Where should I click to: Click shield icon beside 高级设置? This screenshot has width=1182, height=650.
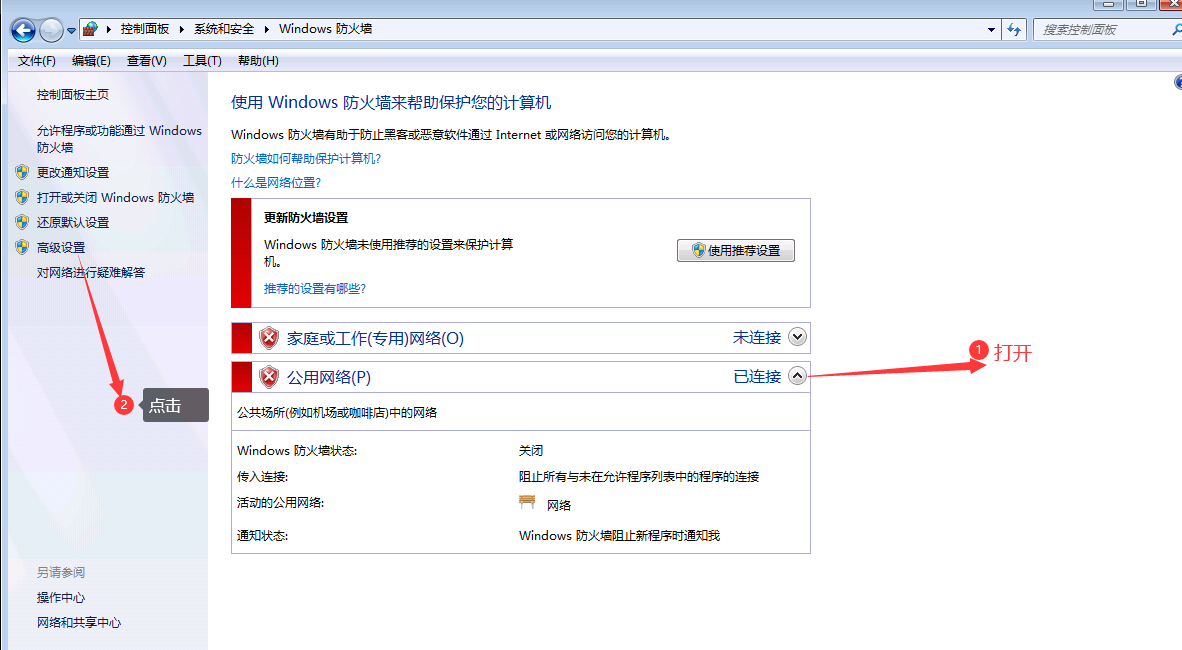[22, 247]
